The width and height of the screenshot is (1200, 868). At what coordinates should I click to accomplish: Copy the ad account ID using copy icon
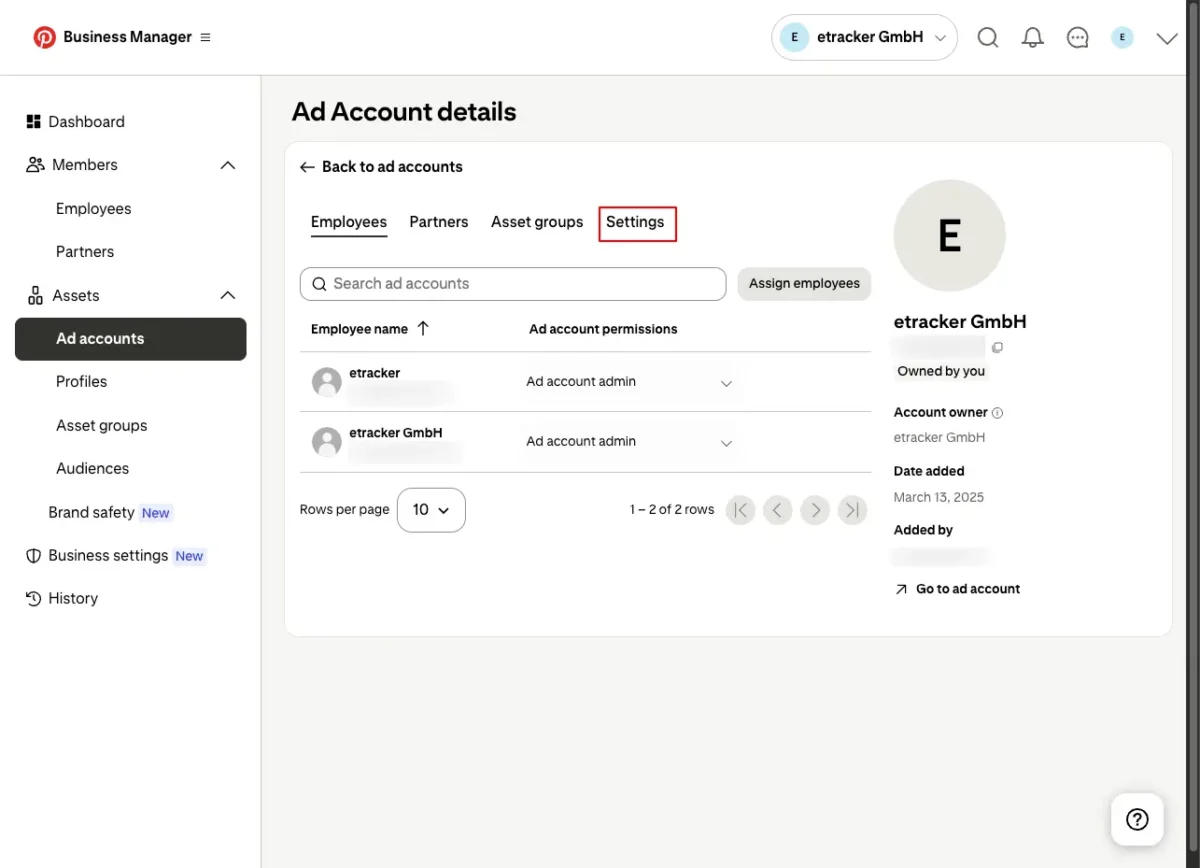[997, 348]
